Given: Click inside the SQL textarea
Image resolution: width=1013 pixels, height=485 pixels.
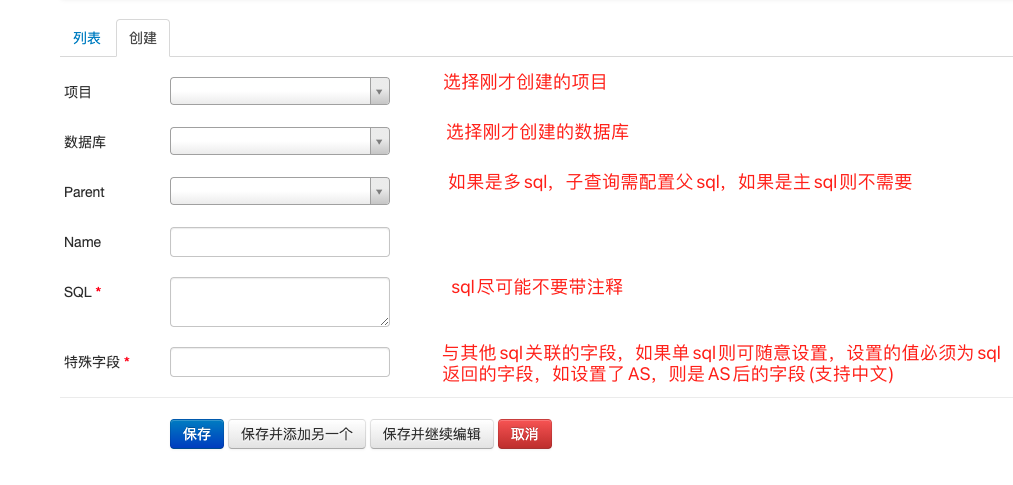Looking at the screenshot, I should pos(279,301).
